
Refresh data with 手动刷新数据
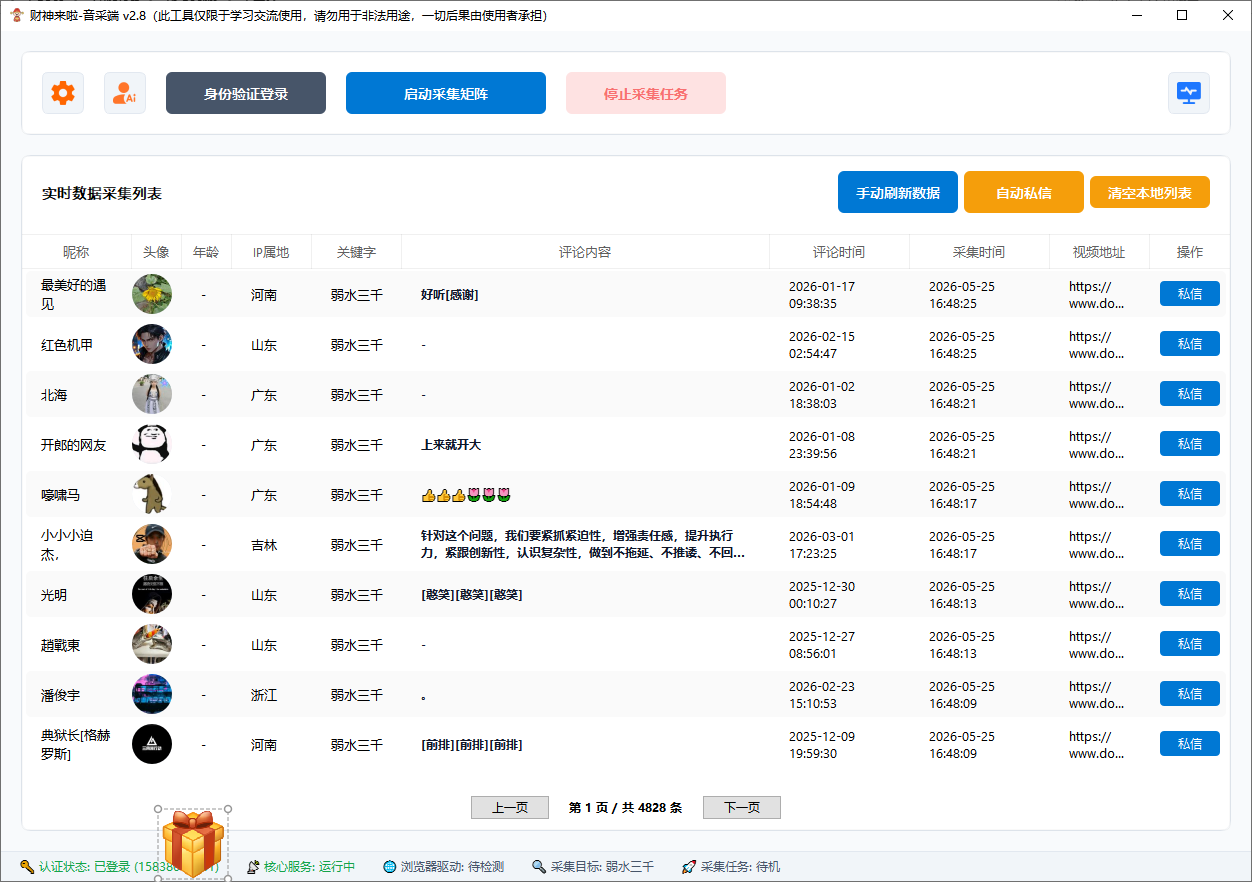point(898,192)
